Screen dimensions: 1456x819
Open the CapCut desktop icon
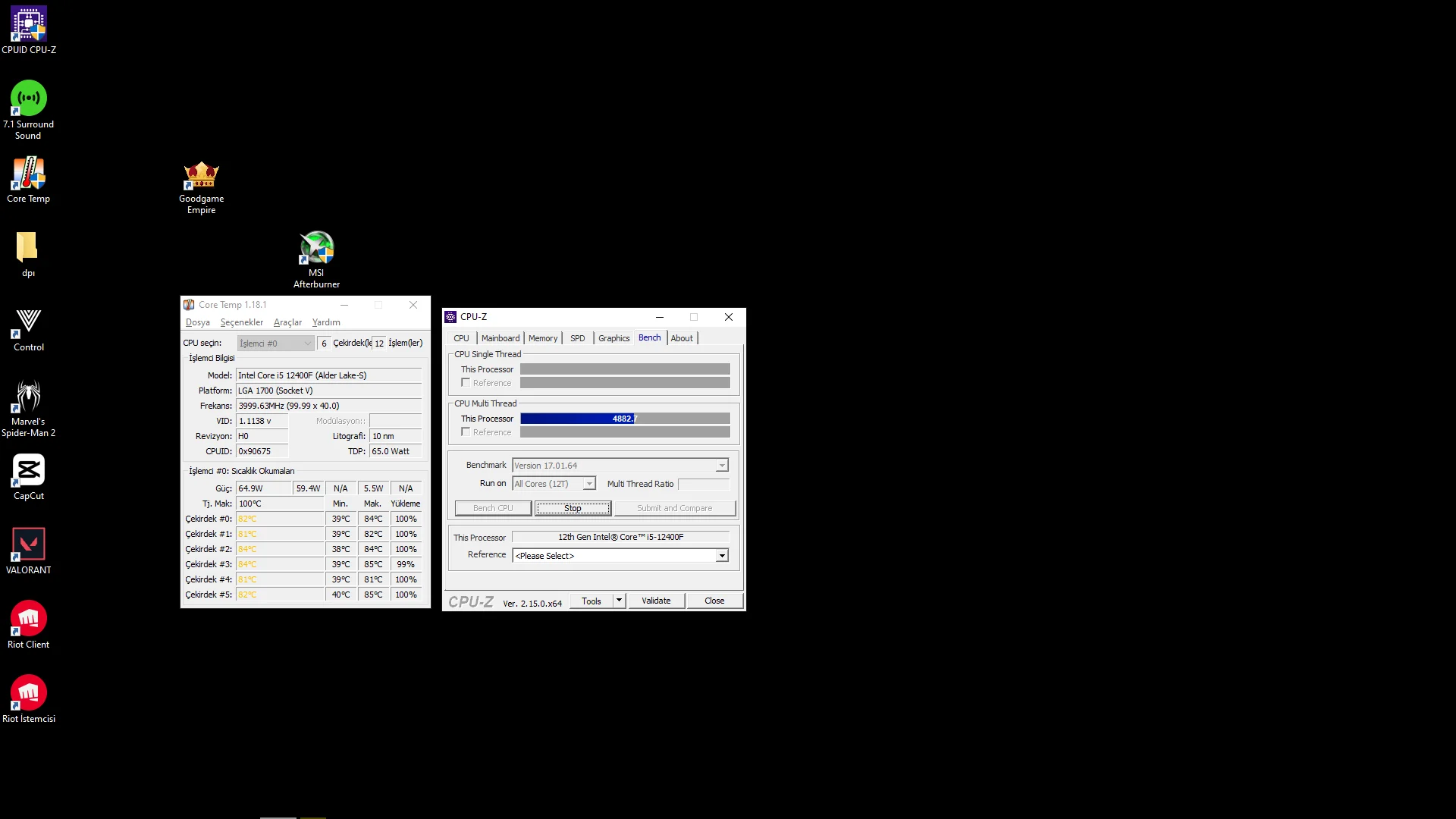point(29,470)
